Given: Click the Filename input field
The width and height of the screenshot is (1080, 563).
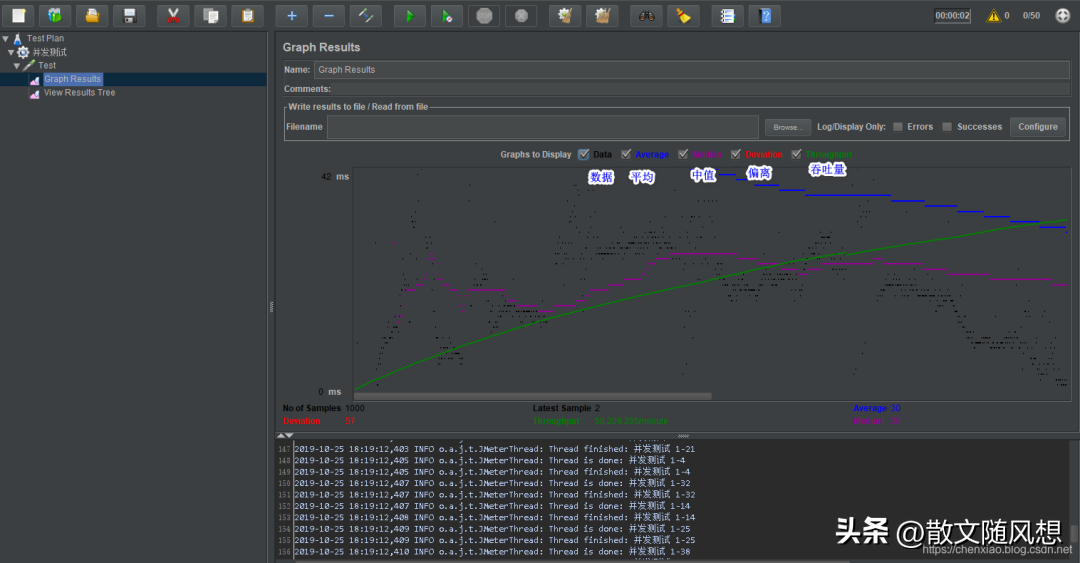Looking at the screenshot, I should pyautogui.click(x=543, y=127).
